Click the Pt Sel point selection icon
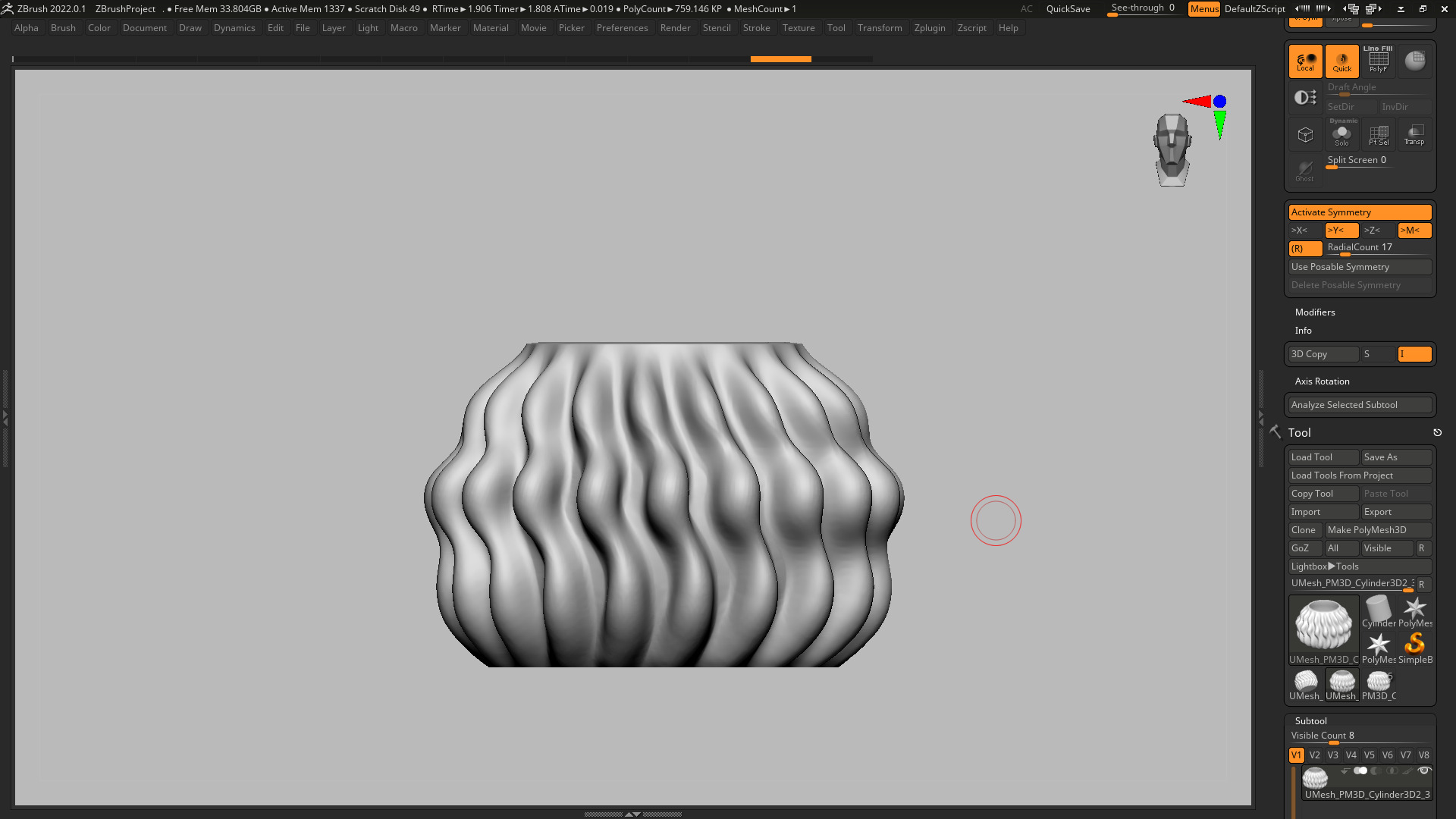1456x819 pixels. tap(1378, 135)
